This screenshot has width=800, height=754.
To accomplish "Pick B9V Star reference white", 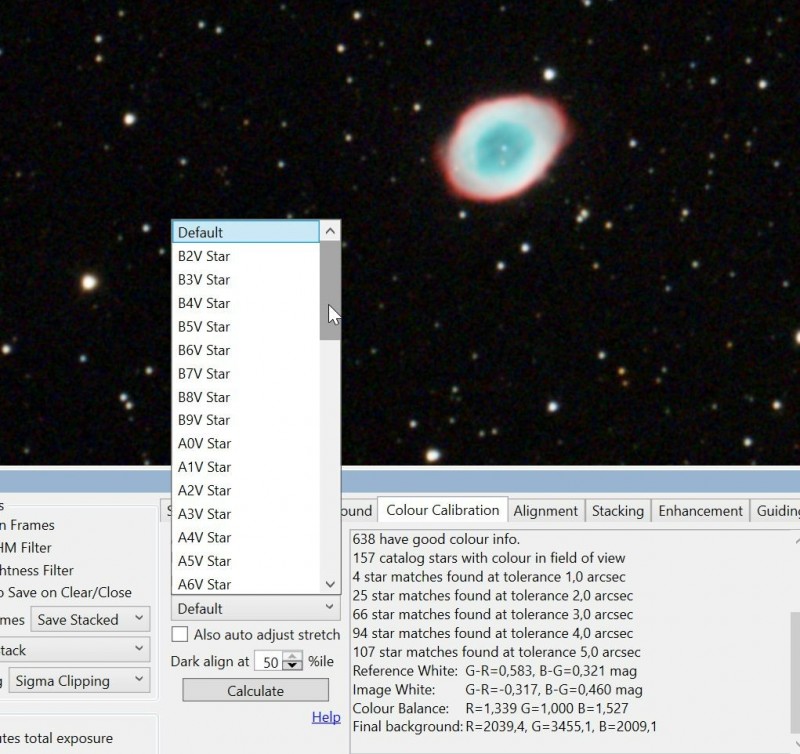I will click(246, 420).
